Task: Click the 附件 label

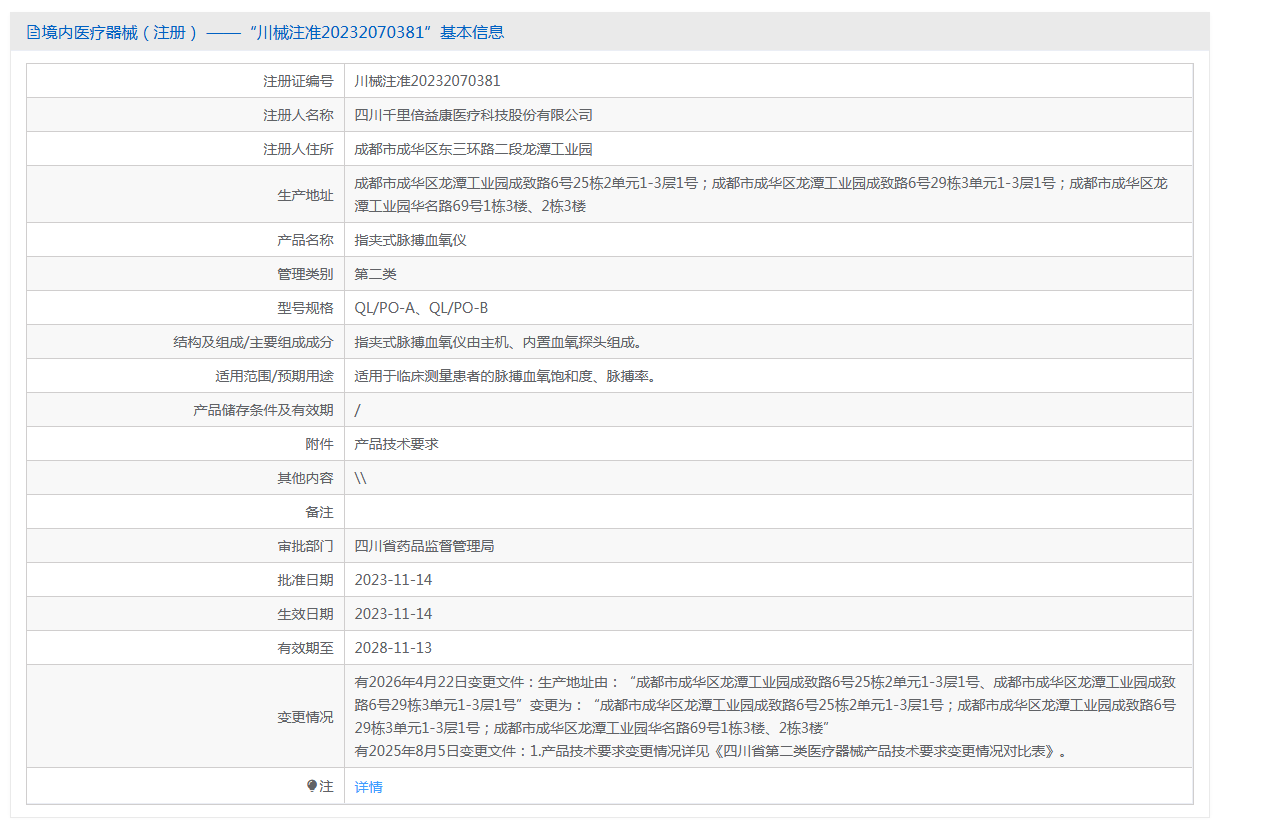Action: (x=319, y=444)
